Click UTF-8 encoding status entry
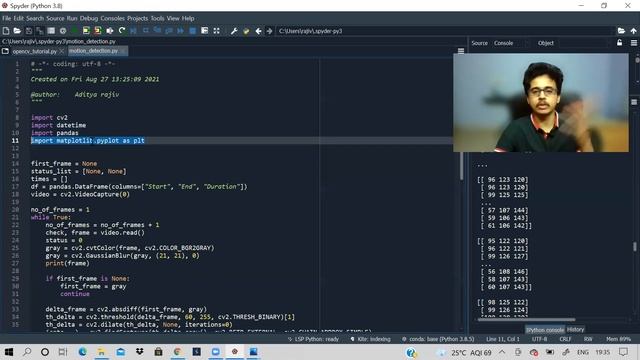This screenshot has height=360, width=640. (539, 339)
